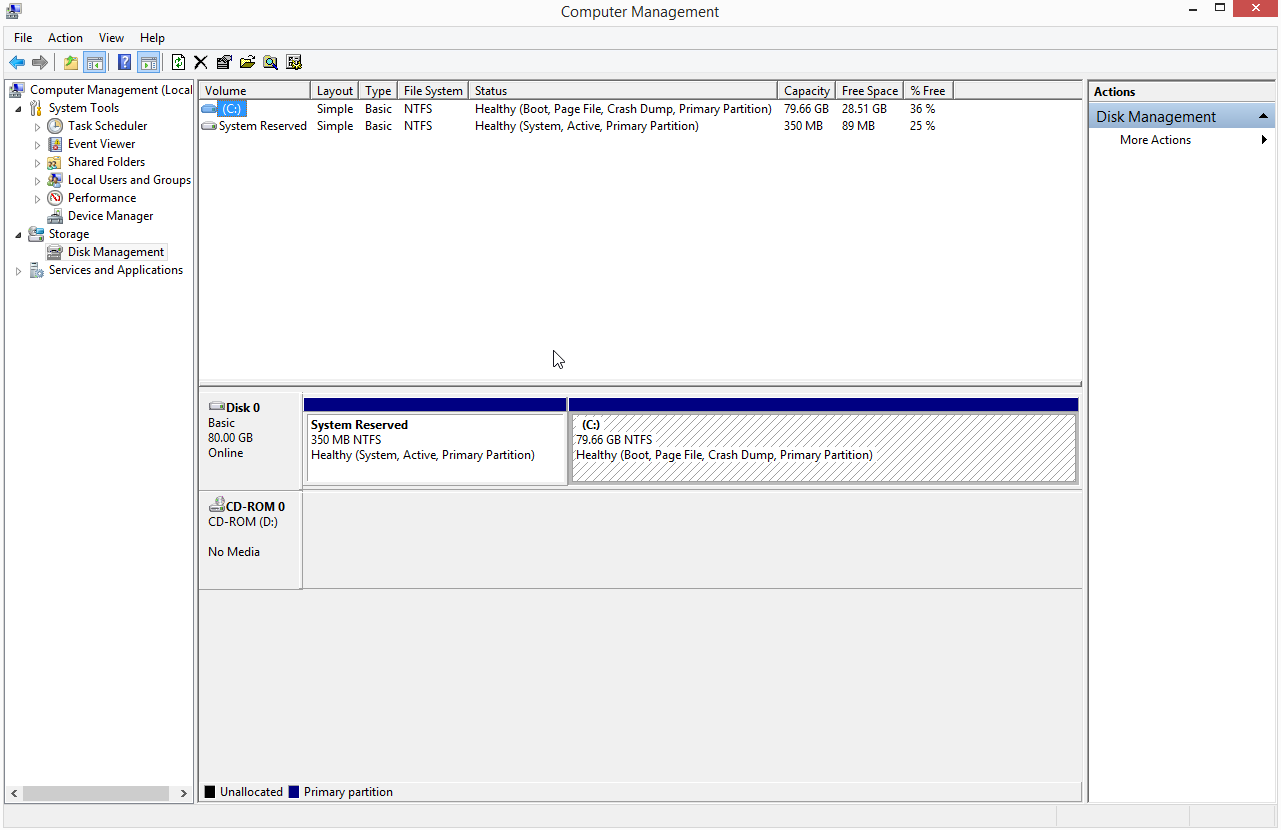Click the Up One Level folder icon
The width and height of the screenshot is (1281, 830).
tap(70, 63)
